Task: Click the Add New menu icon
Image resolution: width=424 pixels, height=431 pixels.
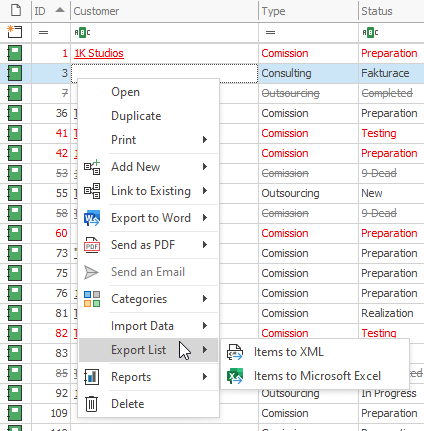Action: click(92, 167)
